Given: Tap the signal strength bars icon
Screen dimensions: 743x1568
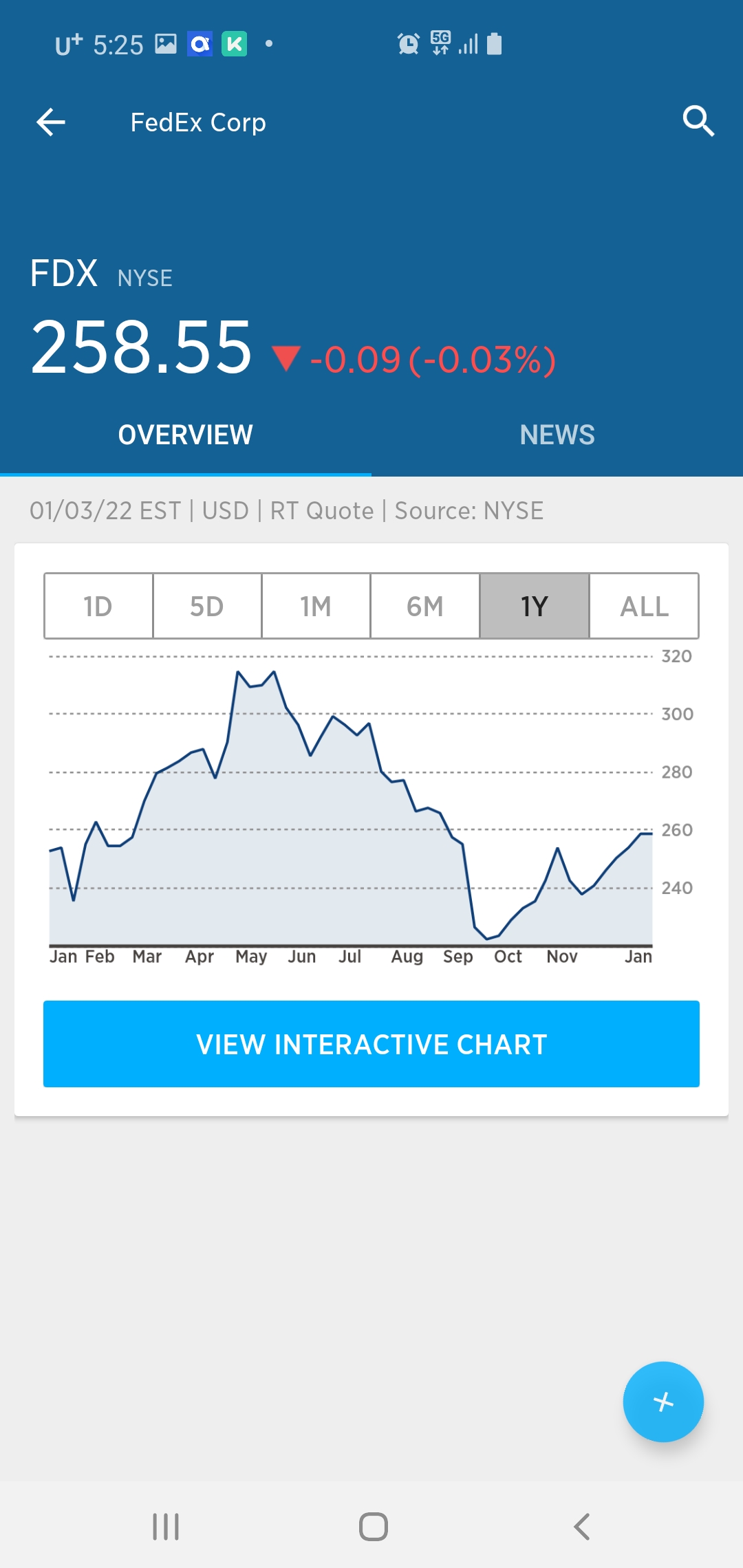Looking at the screenshot, I should pyautogui.click(x=469, y=45).
